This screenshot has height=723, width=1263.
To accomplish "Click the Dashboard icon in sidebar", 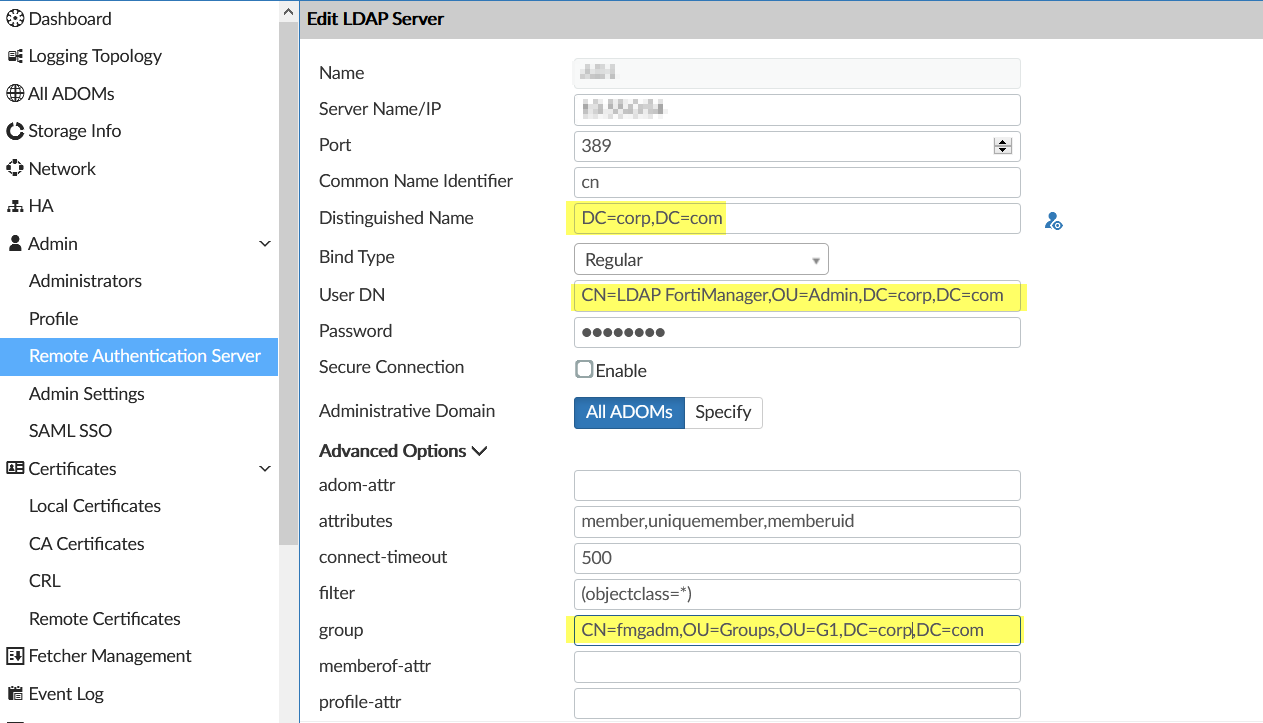I will point(15,19).
